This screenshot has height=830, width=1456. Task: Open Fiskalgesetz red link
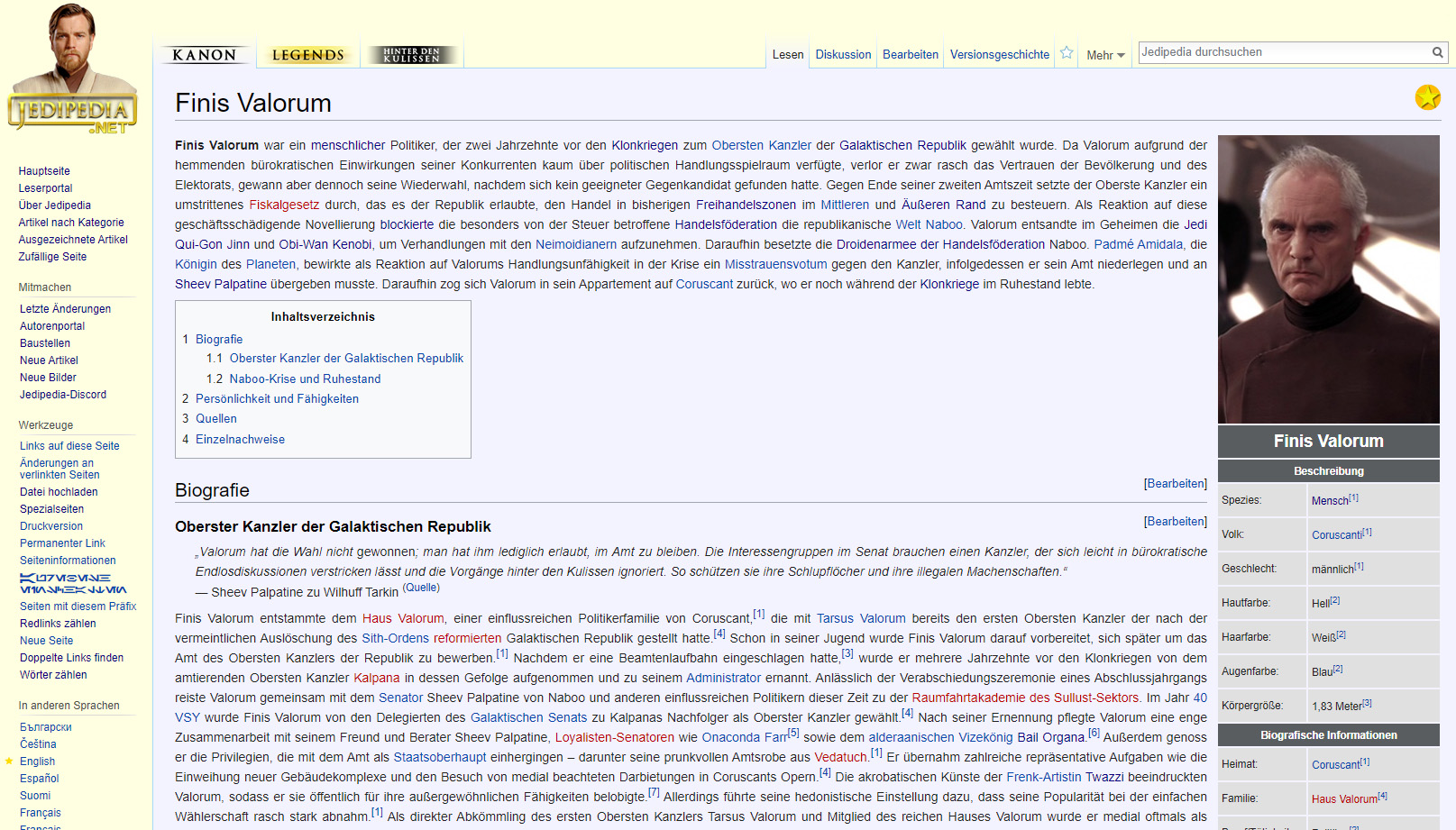[284, 205]
